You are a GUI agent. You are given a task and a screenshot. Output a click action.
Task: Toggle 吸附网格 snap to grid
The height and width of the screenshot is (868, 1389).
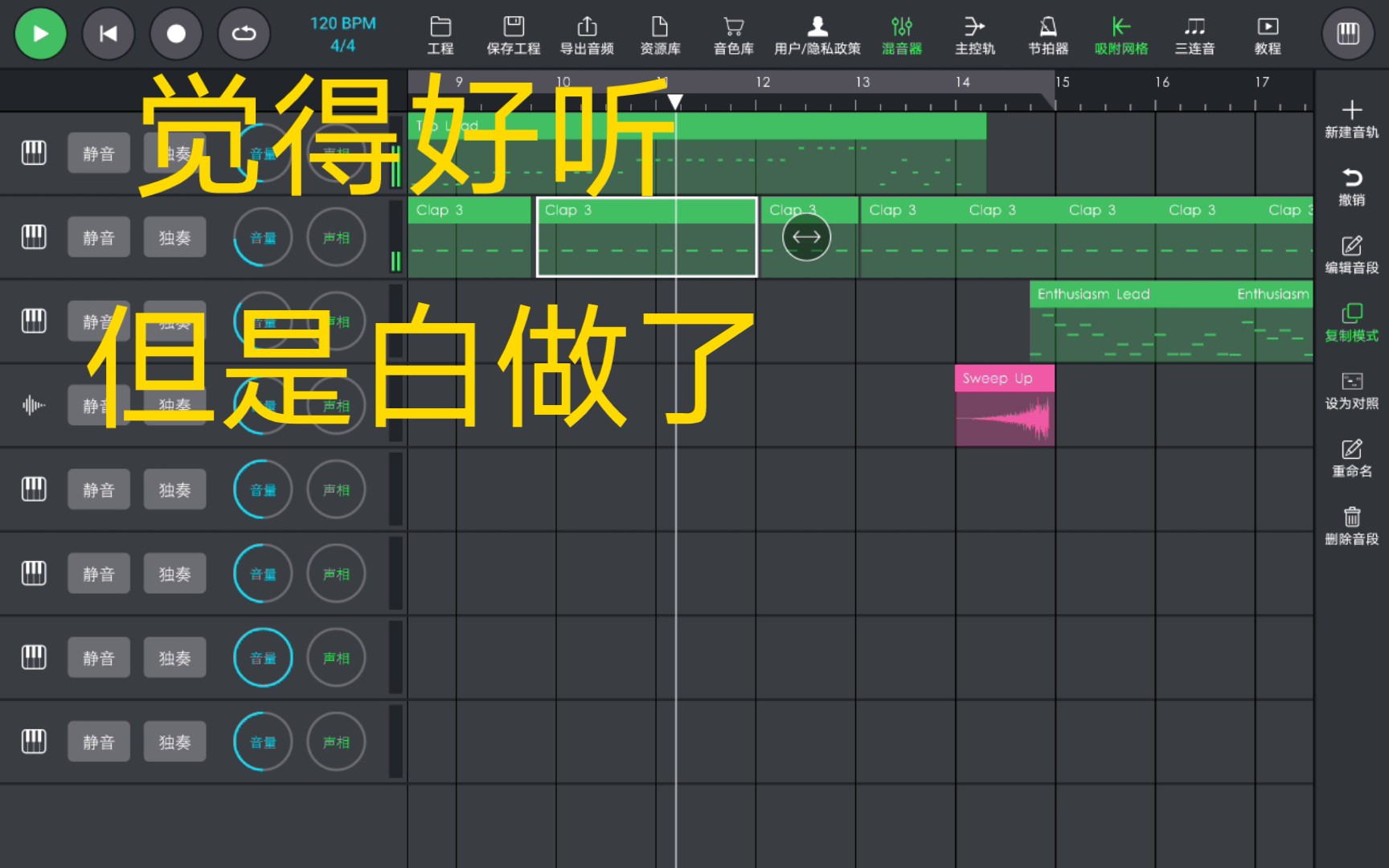(x=1121, y=36)
